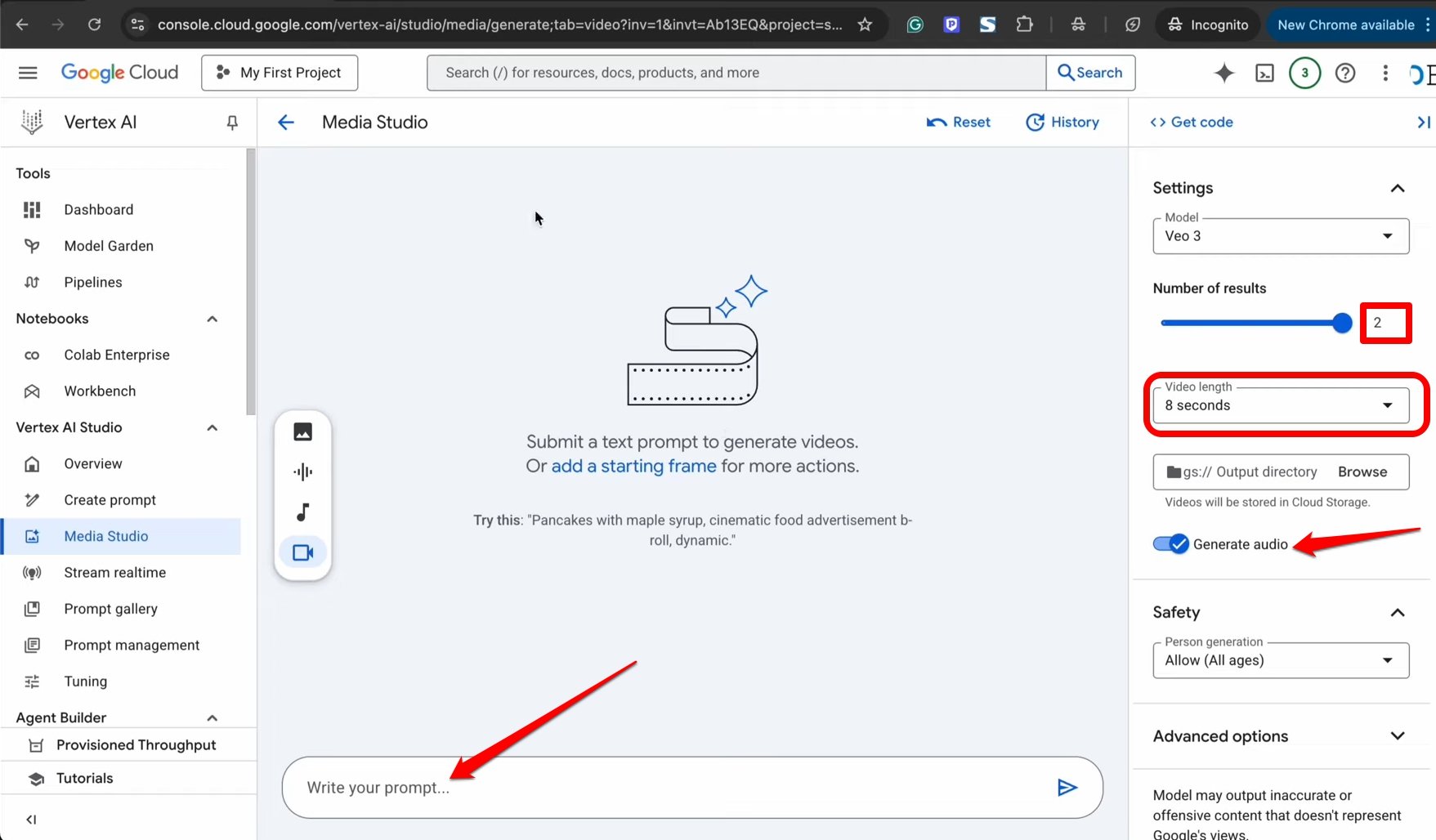Click the number of results value box
Image resolution: width=1436 pixels, height=840 pixels.
pos(1385,323)
